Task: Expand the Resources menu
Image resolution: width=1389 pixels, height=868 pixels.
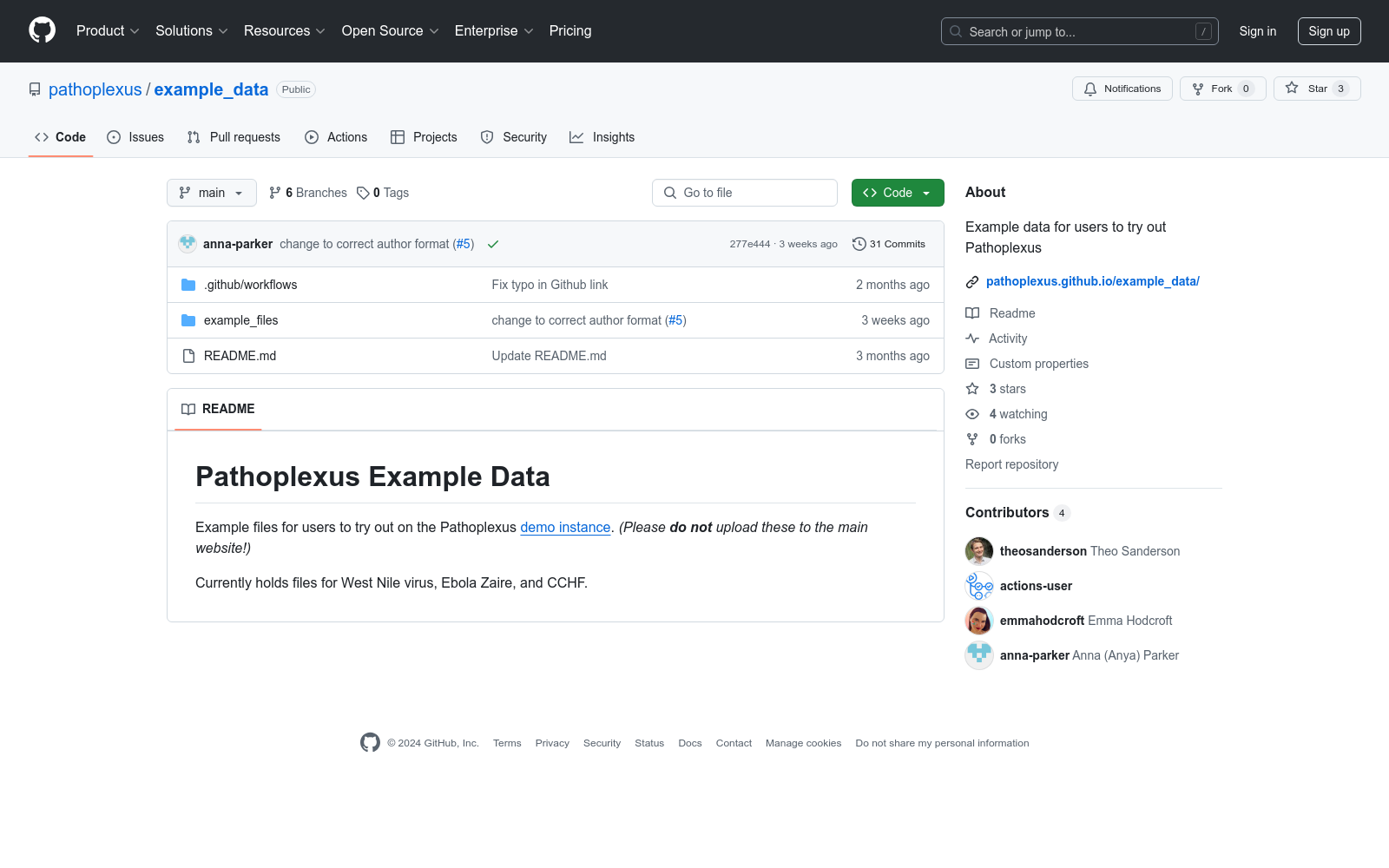Action: (x=285, y=31)
